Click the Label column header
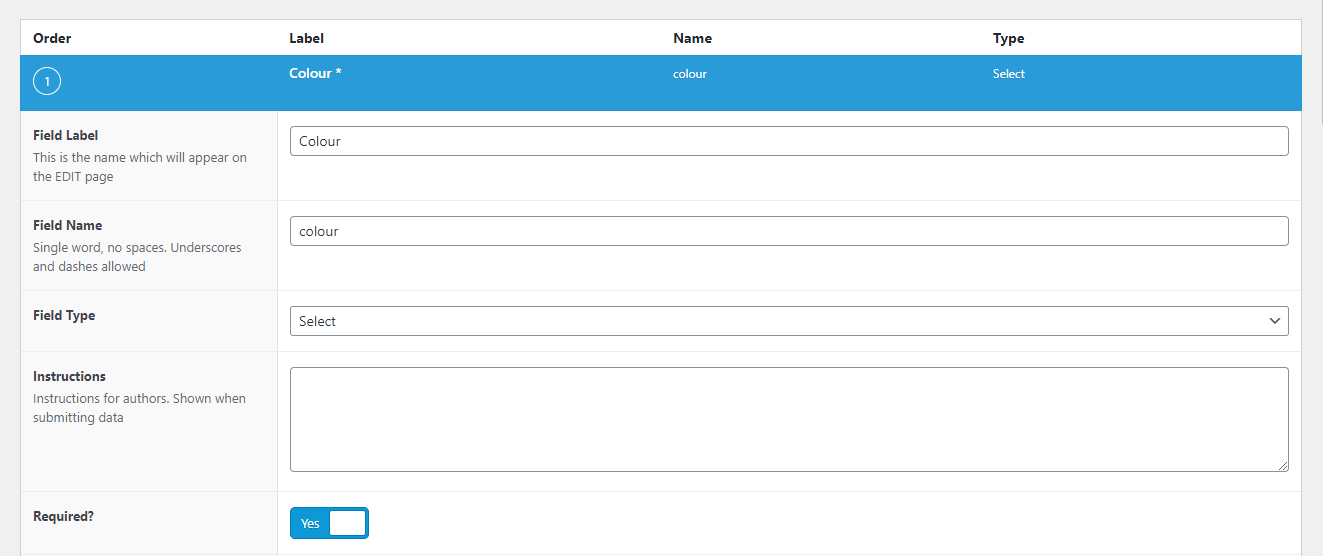Viewport: 1323px width, 556px height. coord(306,38)
